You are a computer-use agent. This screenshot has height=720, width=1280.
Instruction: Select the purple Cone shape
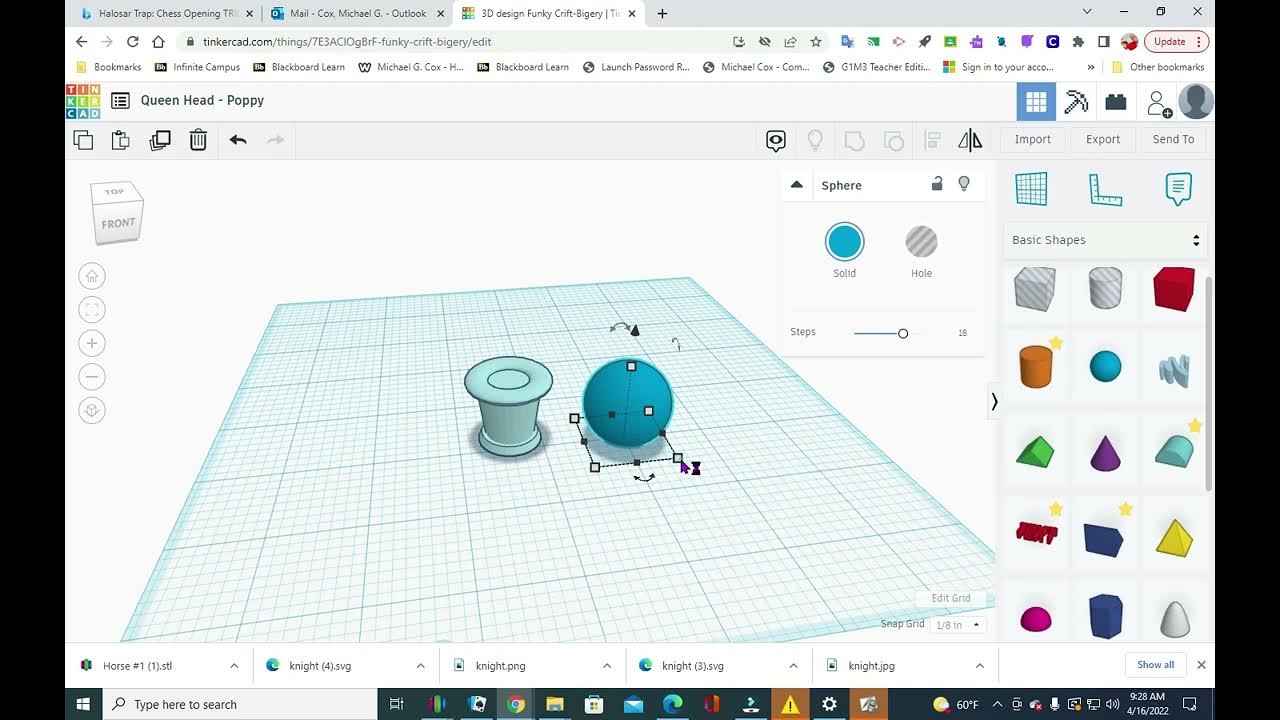1105,452
